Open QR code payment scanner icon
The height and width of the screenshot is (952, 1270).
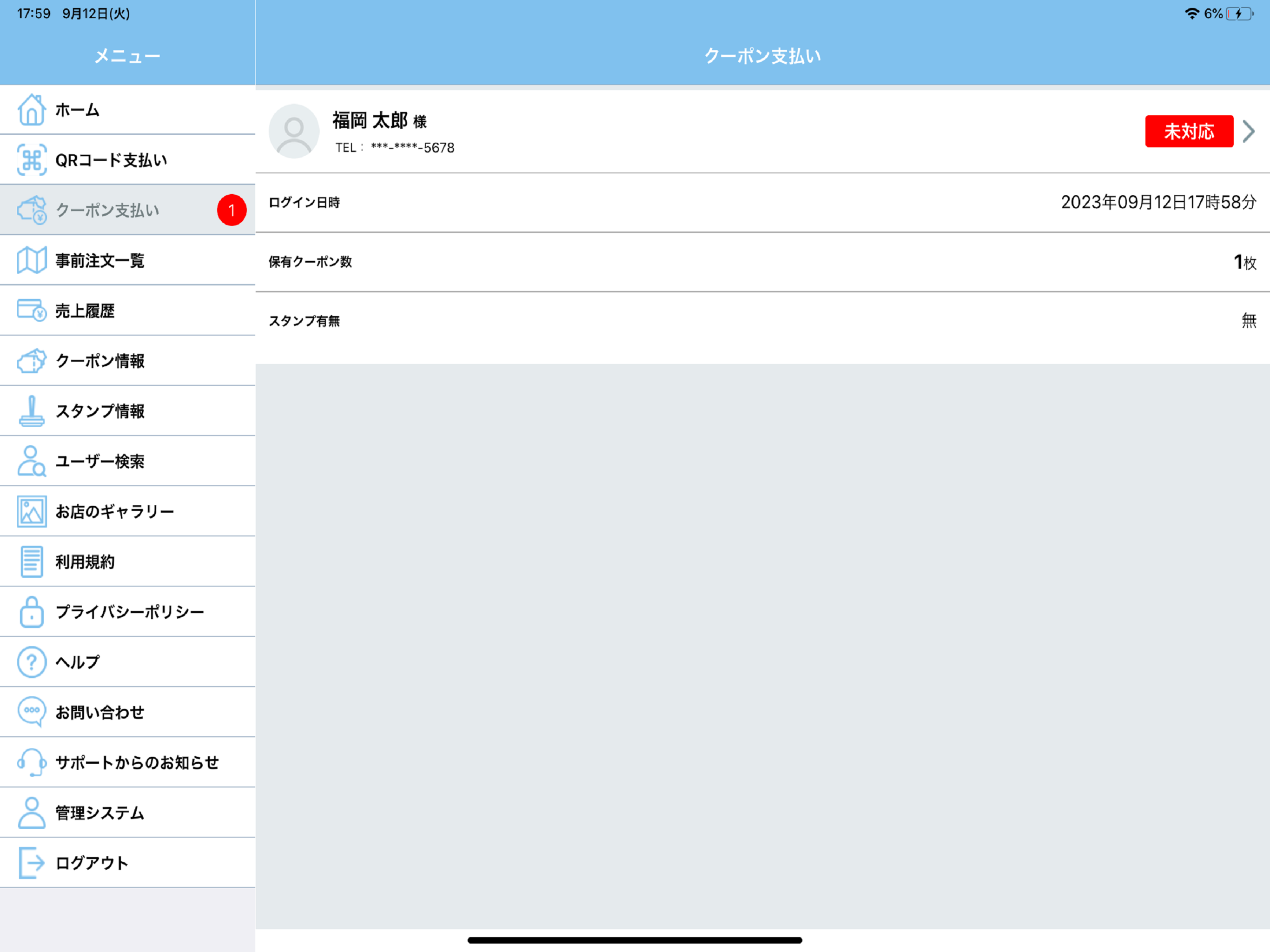tap(32, 159)
